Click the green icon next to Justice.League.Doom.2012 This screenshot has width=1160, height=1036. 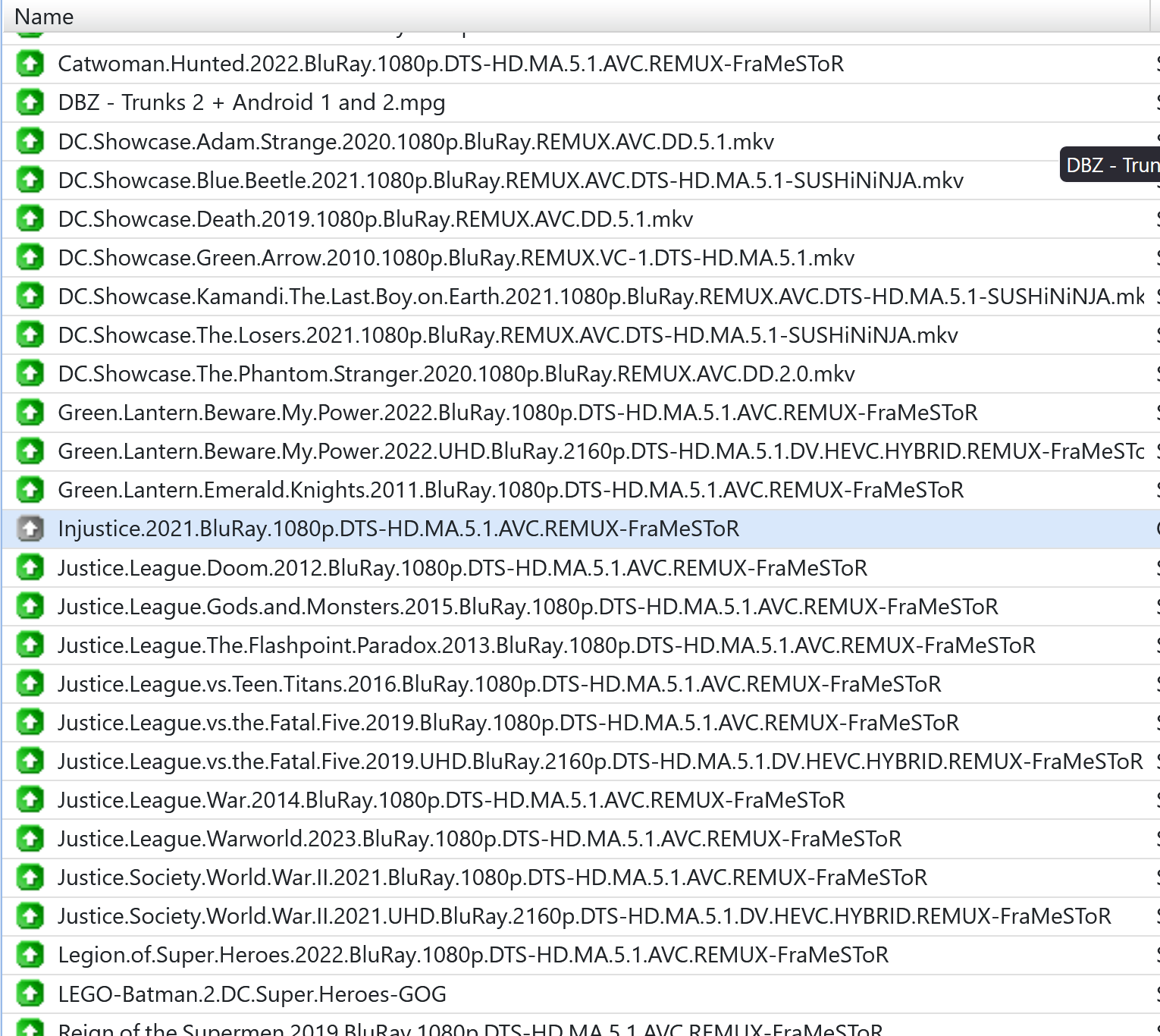tap(30, 567)
